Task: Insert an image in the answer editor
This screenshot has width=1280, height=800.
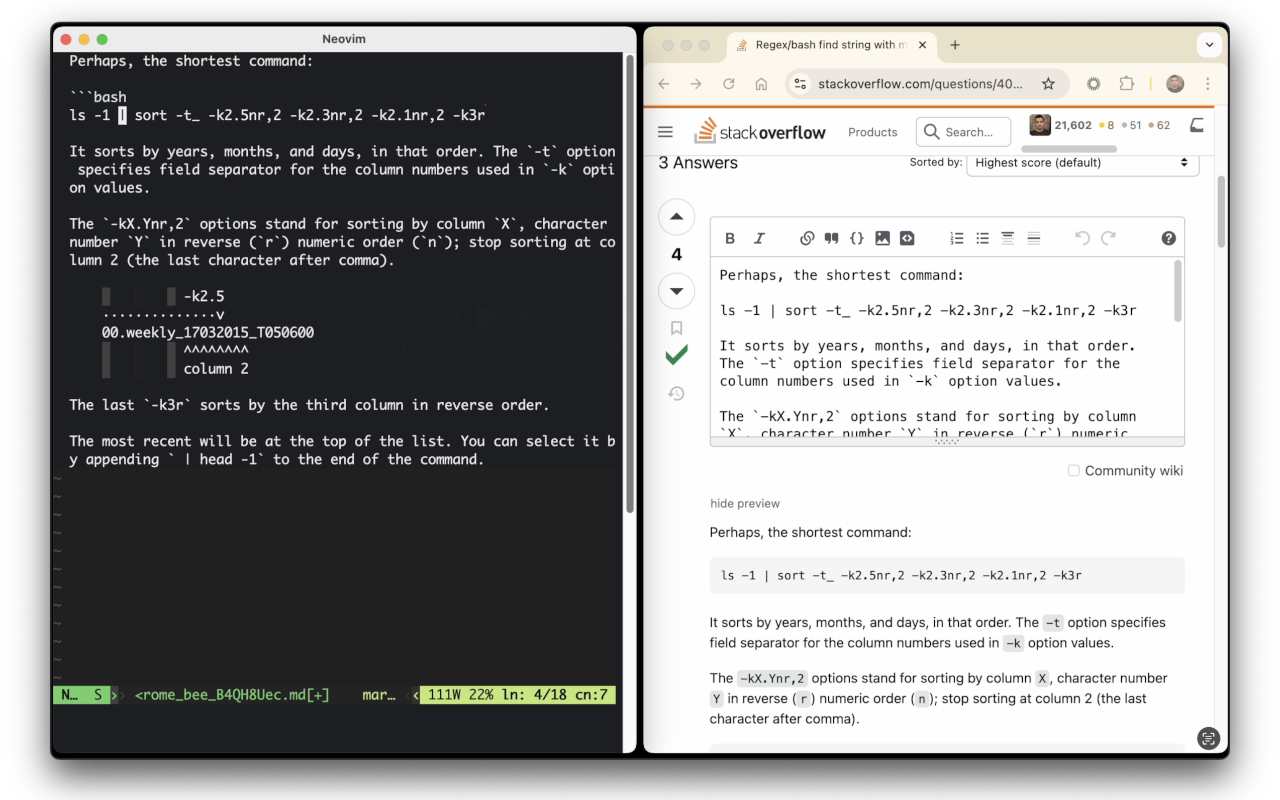Action: pos(882,238)
